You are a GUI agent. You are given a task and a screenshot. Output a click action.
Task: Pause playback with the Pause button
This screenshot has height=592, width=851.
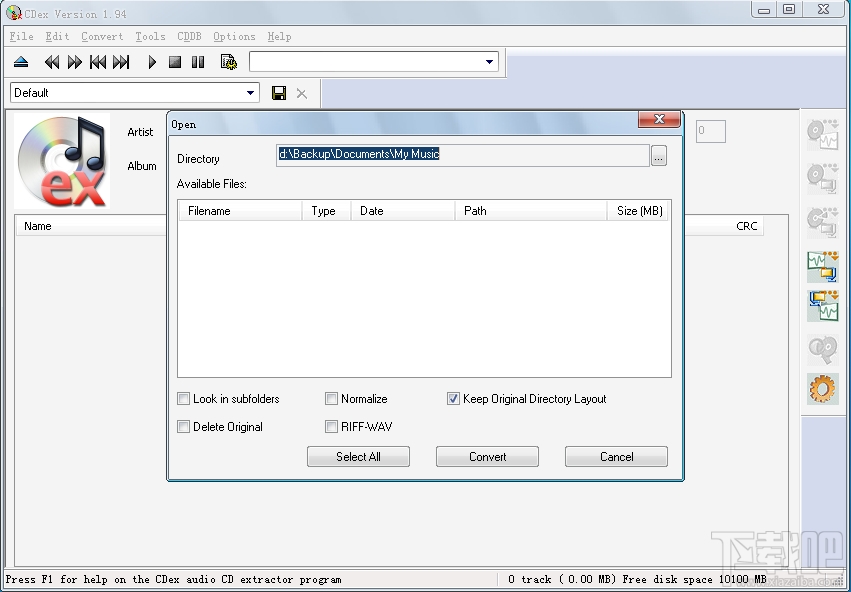pyautogui.click(x=198, y=62)
